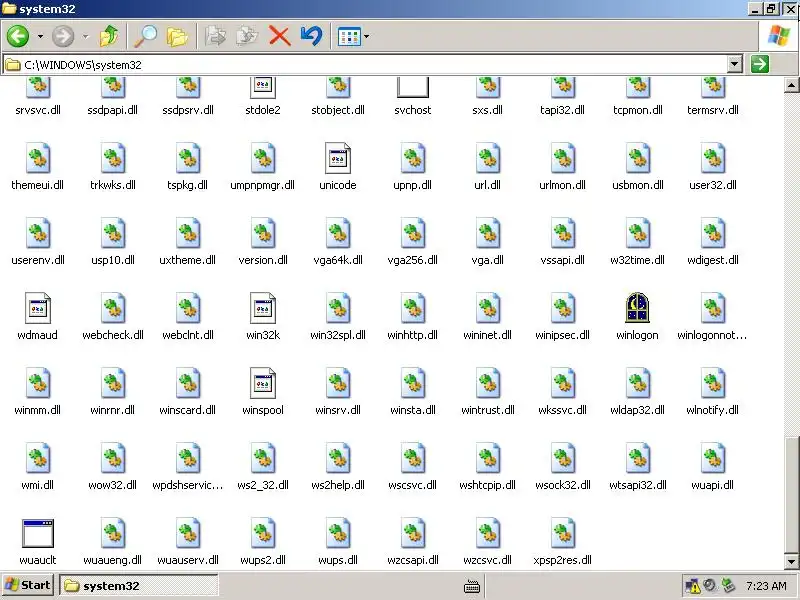Click the blue Undo arrow
This screenshot has width=800, height=600.
coord(311,36)
